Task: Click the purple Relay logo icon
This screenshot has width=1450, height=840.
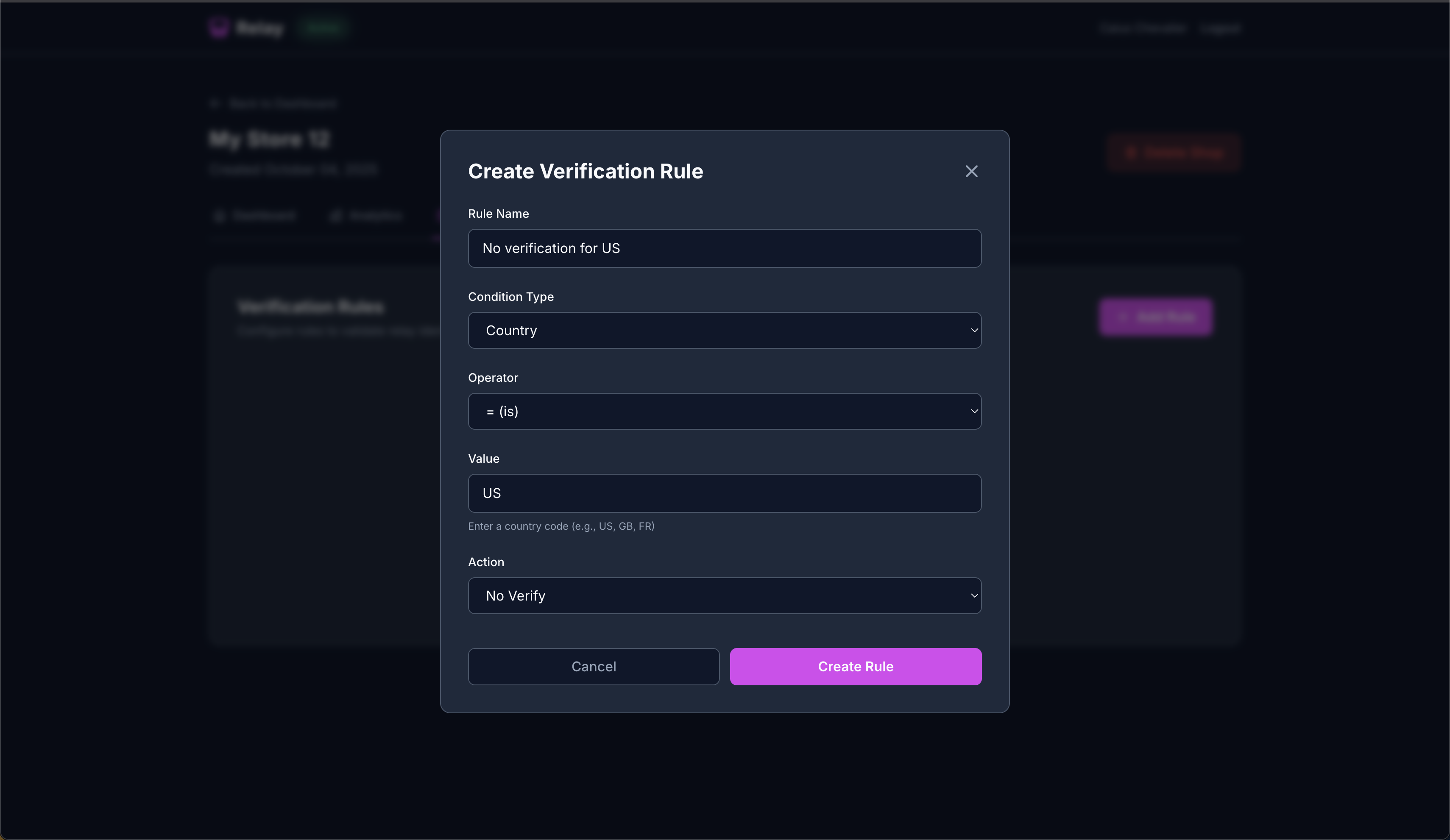Action: 219,28
